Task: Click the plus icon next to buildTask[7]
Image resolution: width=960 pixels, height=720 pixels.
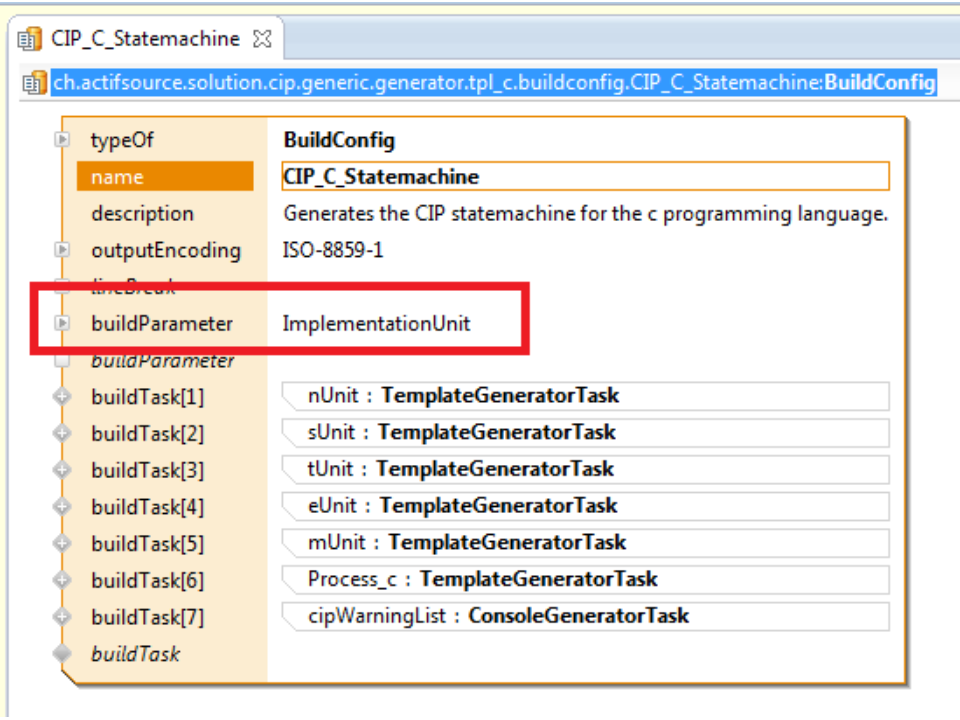Action: click(62, 617)
